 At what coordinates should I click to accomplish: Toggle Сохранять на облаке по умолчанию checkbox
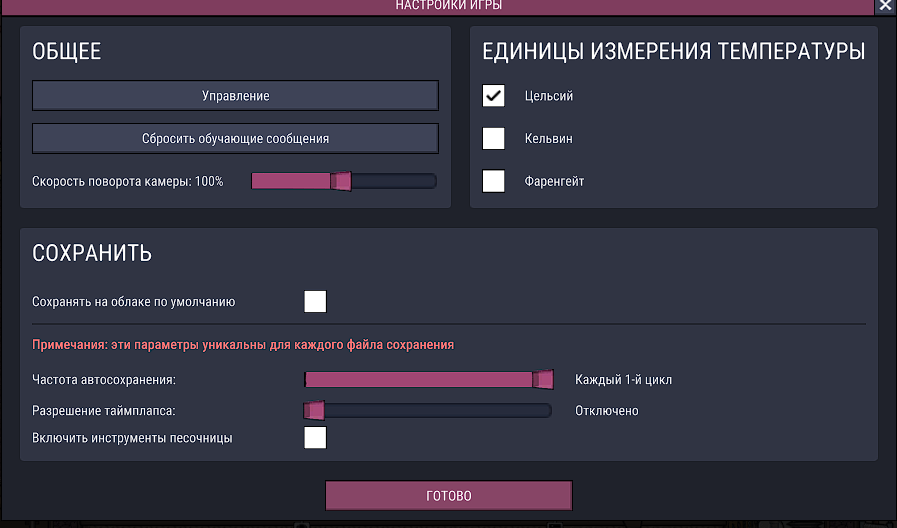tap(315, 301)
